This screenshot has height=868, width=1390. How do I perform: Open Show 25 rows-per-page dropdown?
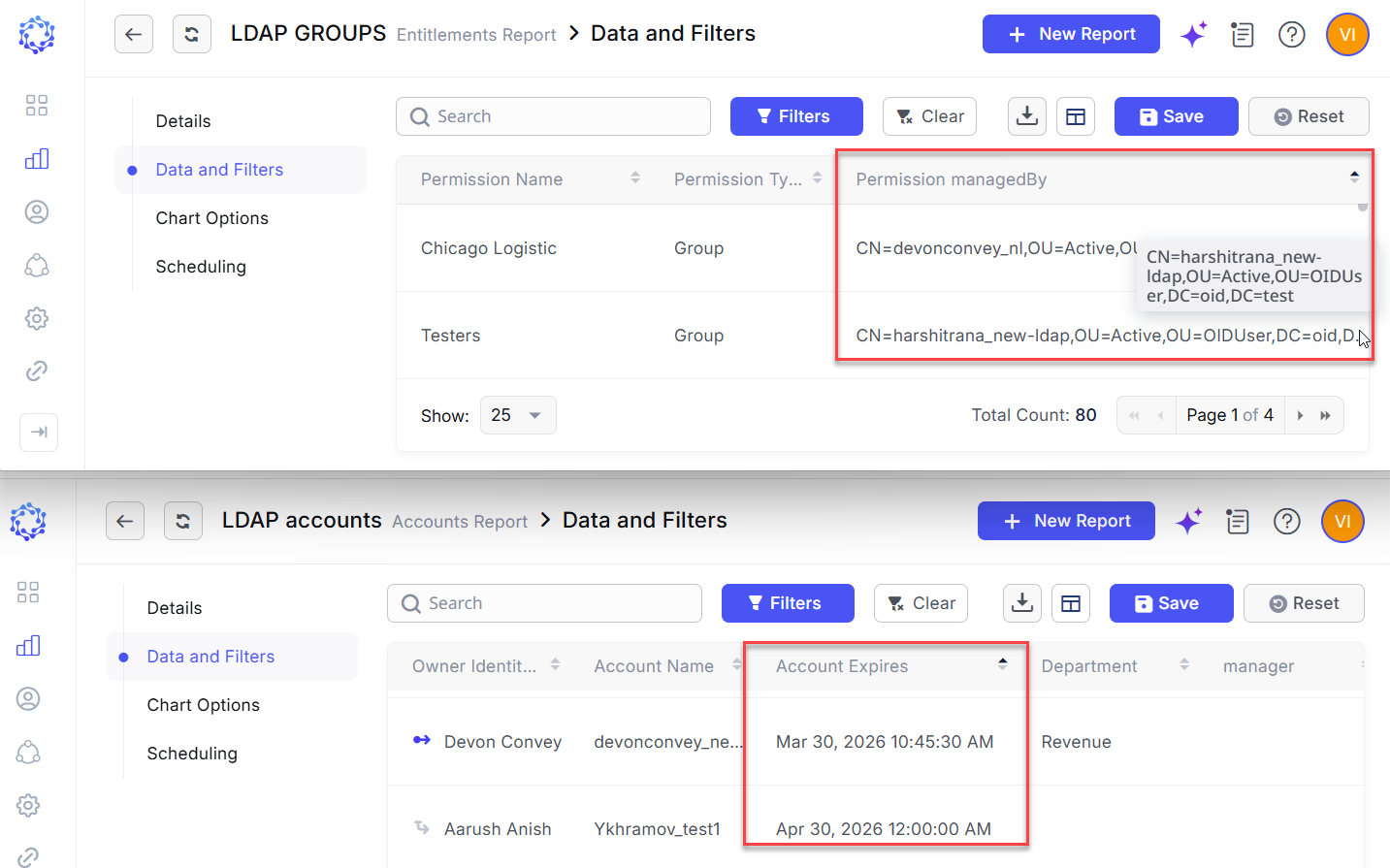tap(518, 415)
